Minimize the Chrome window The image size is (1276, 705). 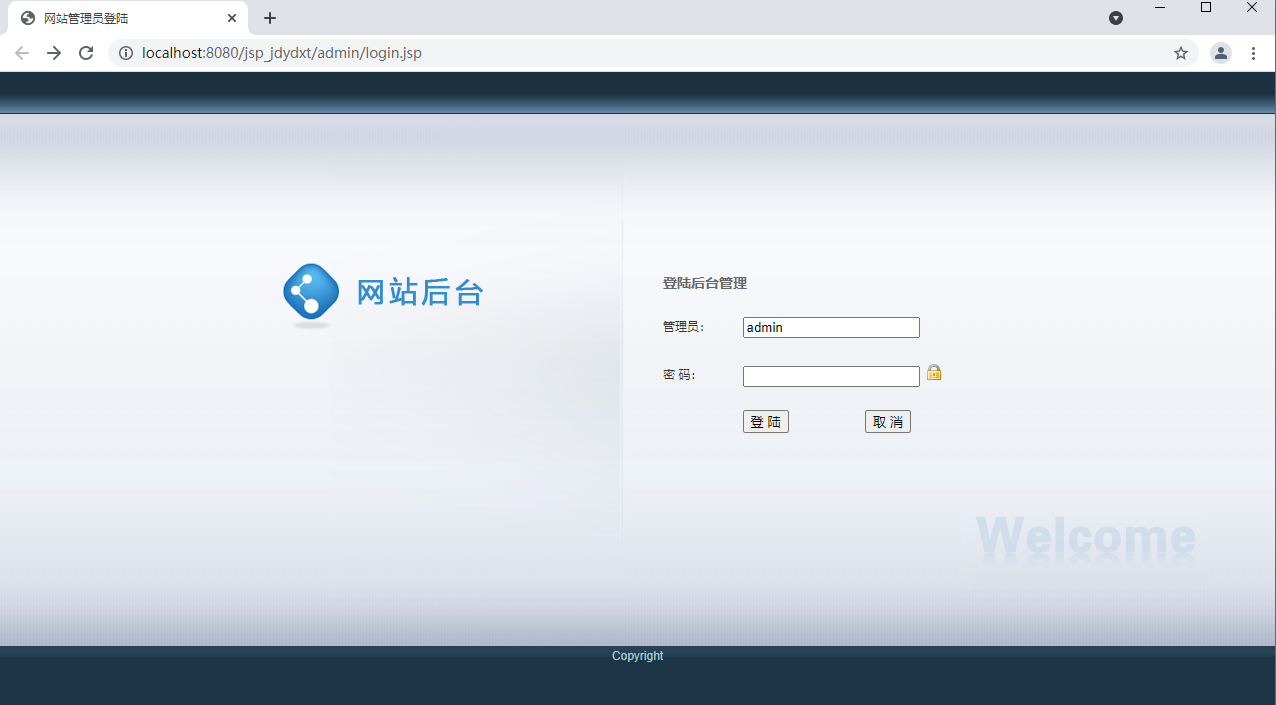tap(1160, 8)
